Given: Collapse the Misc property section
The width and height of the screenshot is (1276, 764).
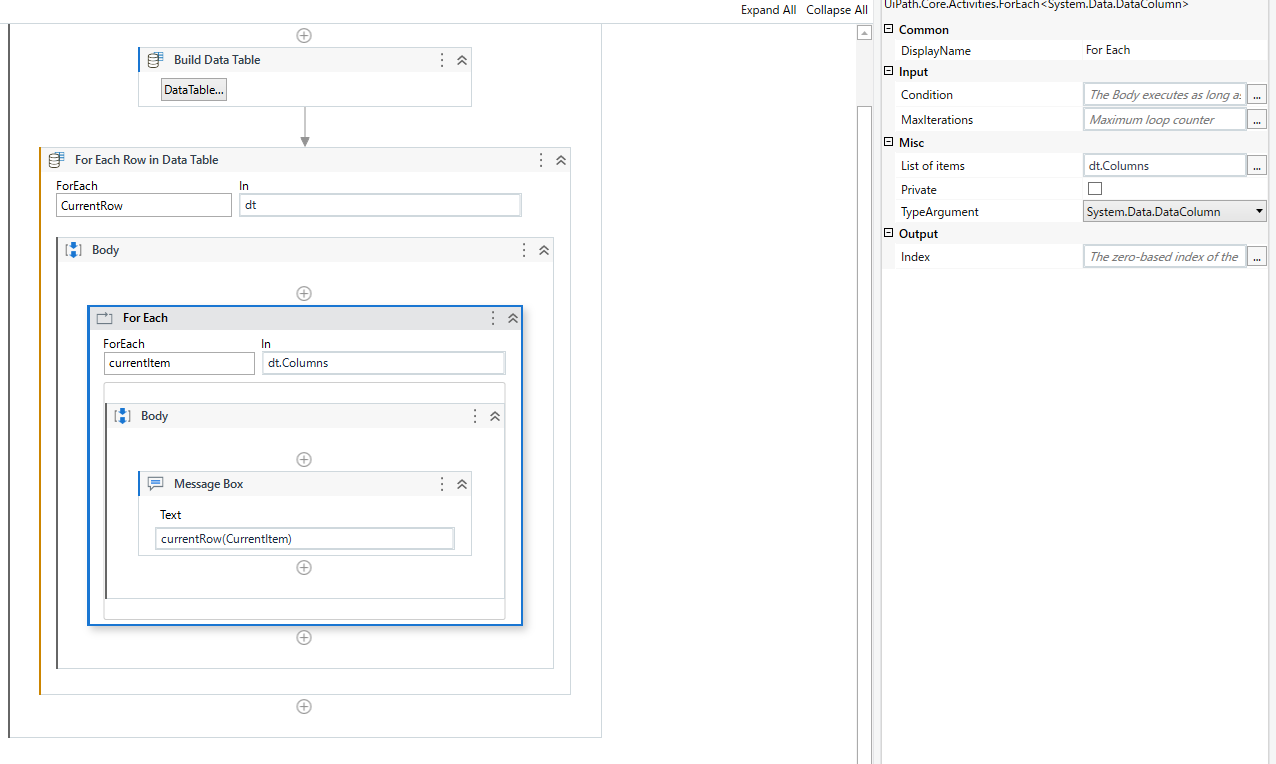Looking at the screenshot, I should 888,142.
